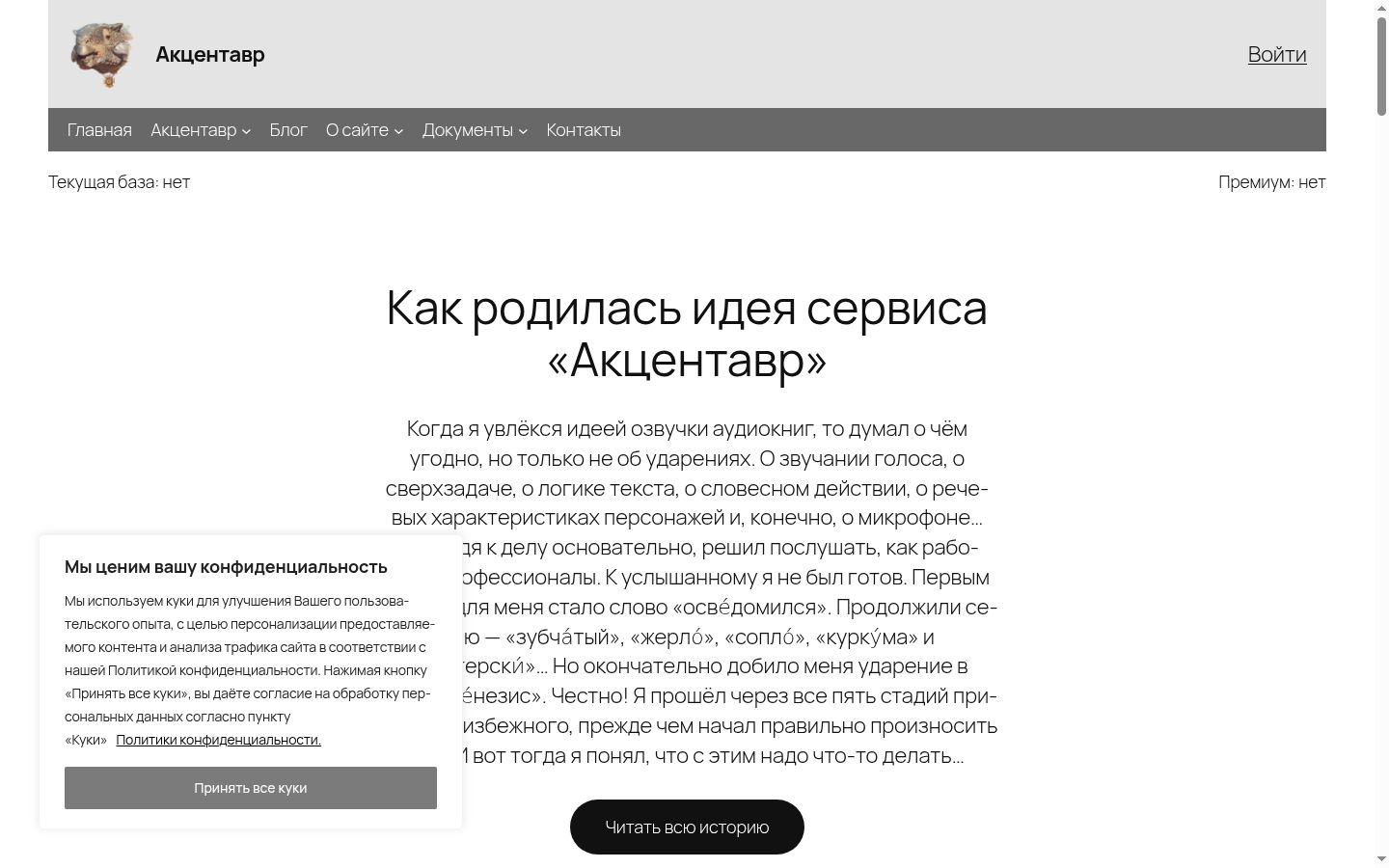This screenshot has height=868, width=1389.
Task: Click the Войти login link
Action: click(x=1277, y=54)
